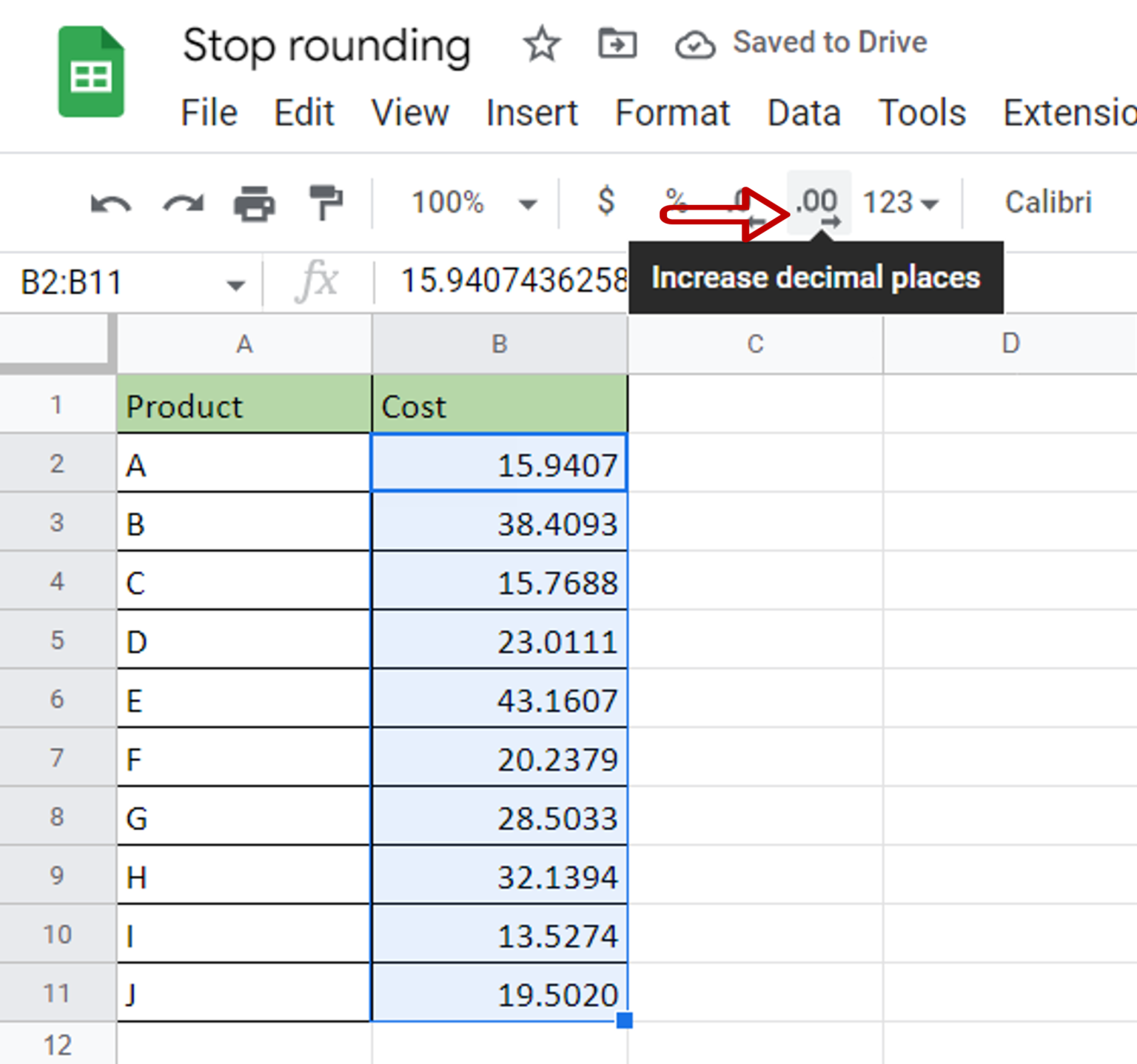Open the Insert menu
The image size is (1137, 1064).
pos(531,113)
